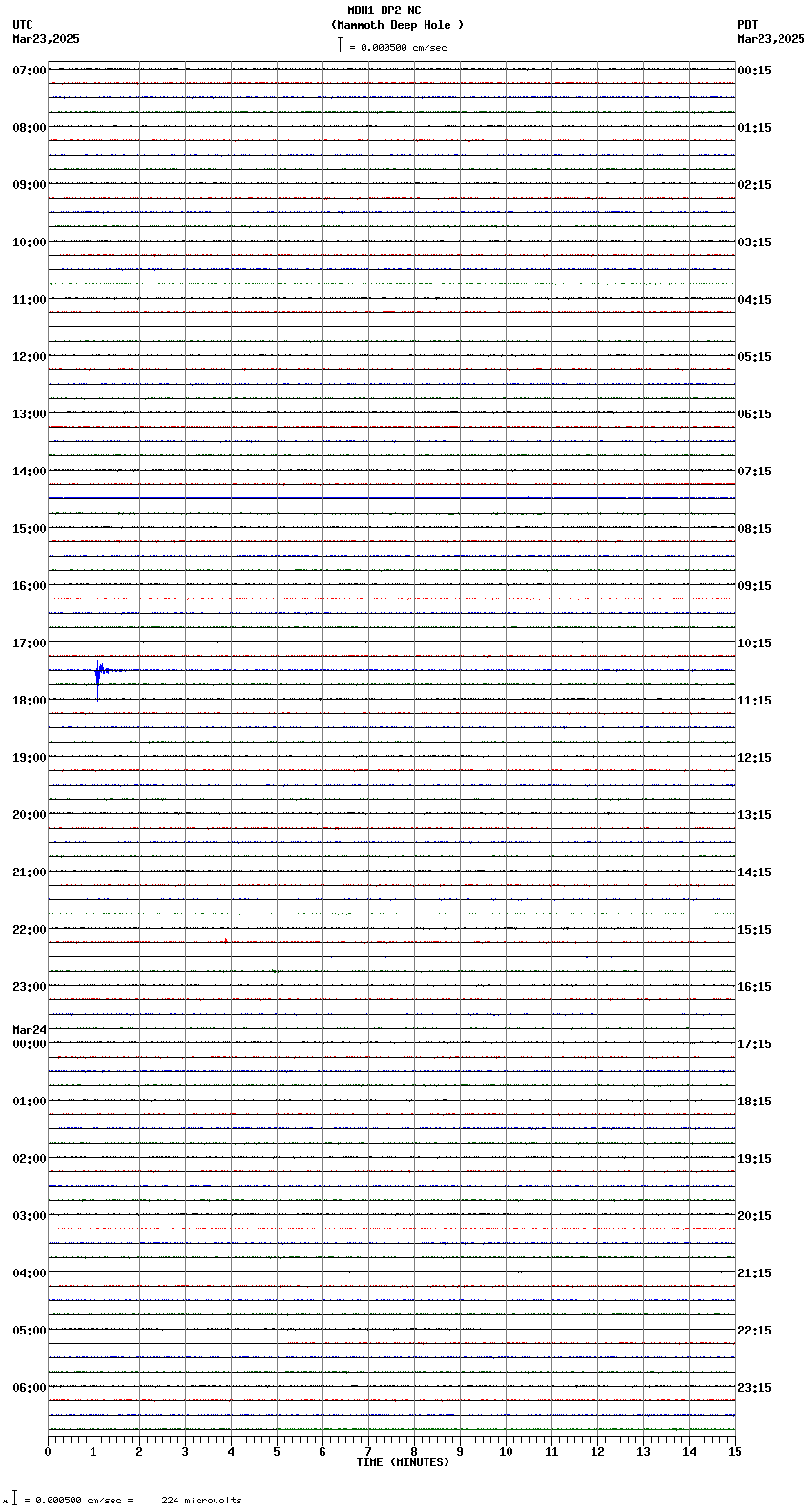Click the 17:00 UTC row label
The height and width of the screenshot is (1512, 811).
click(30, 643)
